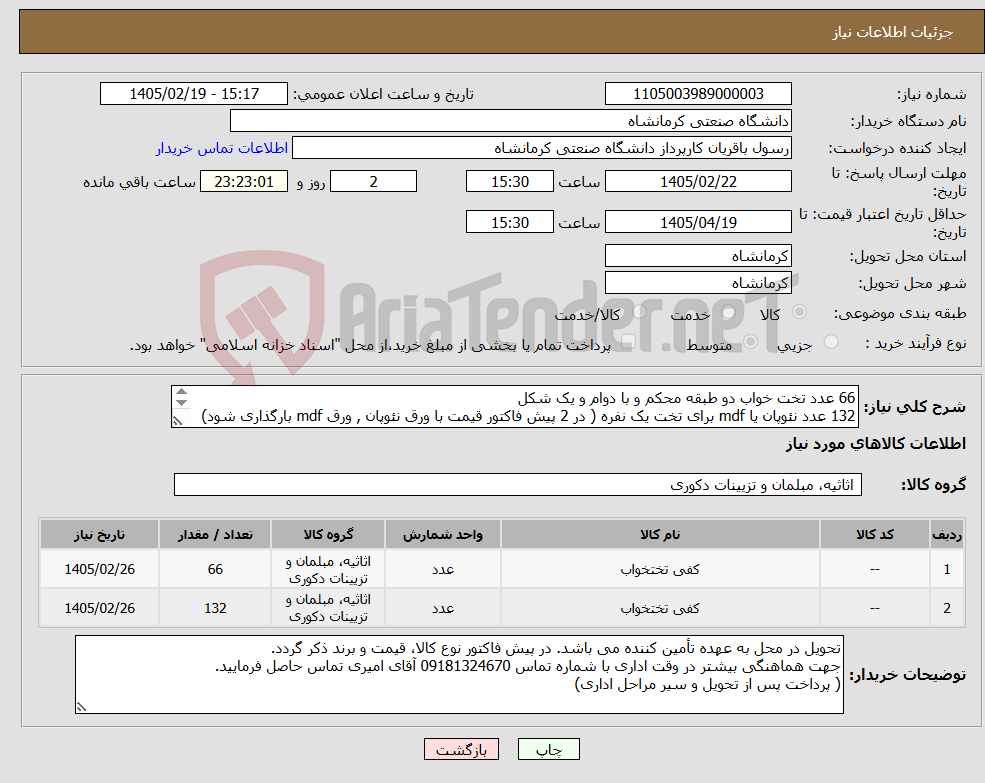This screenshot has width=985, height=783.
Task: Click the گروه کالا column header
Action: (x=328, y=534)
